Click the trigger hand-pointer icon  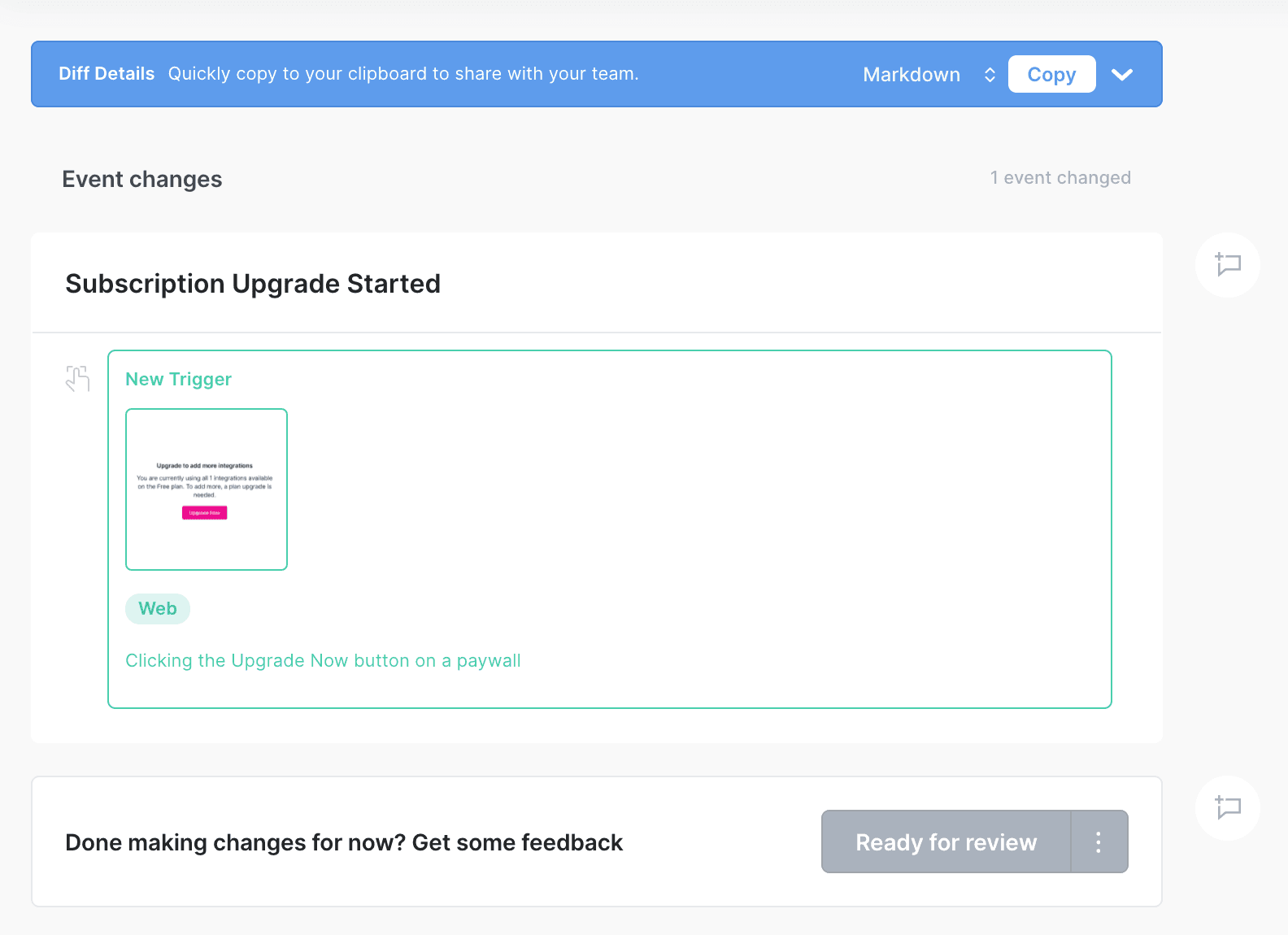(x=77, y=379)
